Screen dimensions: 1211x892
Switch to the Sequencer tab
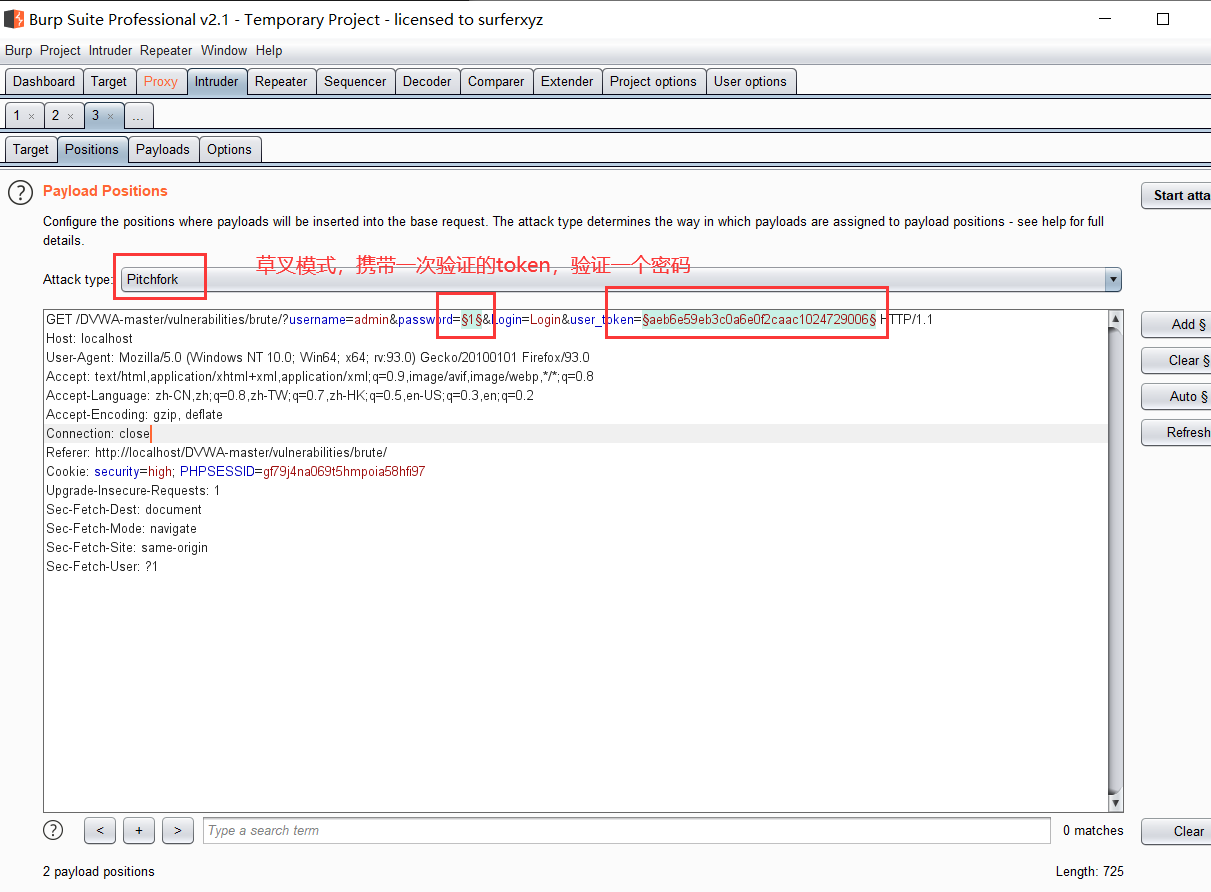coord(355,82)
